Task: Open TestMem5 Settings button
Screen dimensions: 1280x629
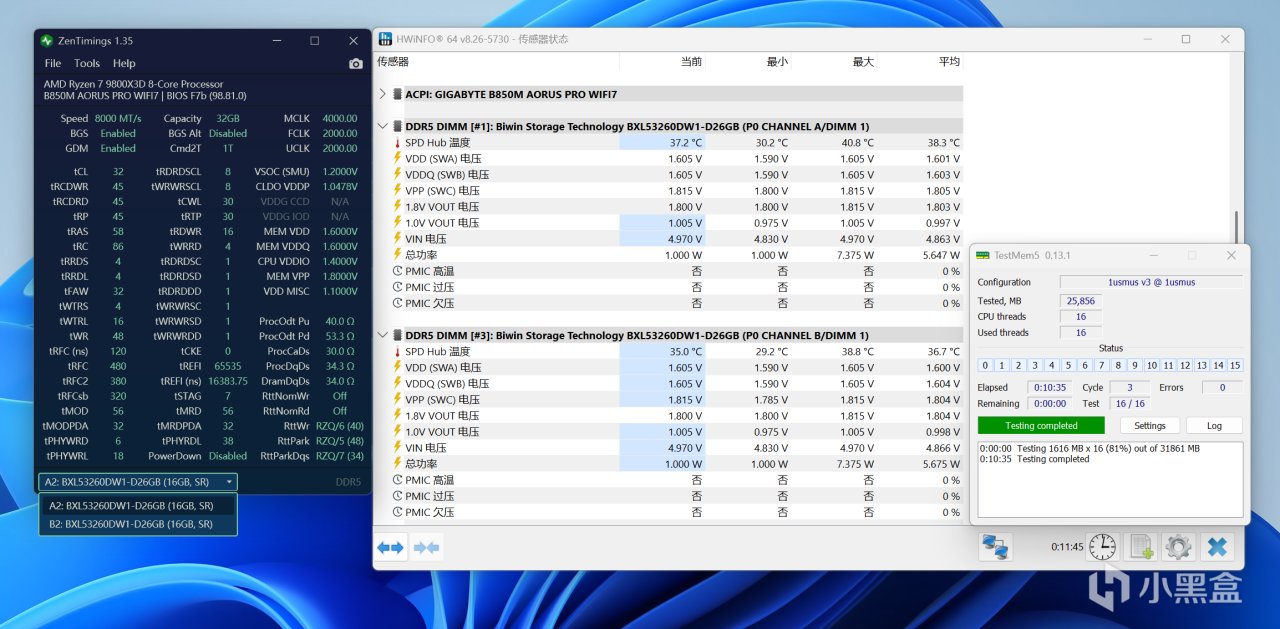Action: (1150, 425)
